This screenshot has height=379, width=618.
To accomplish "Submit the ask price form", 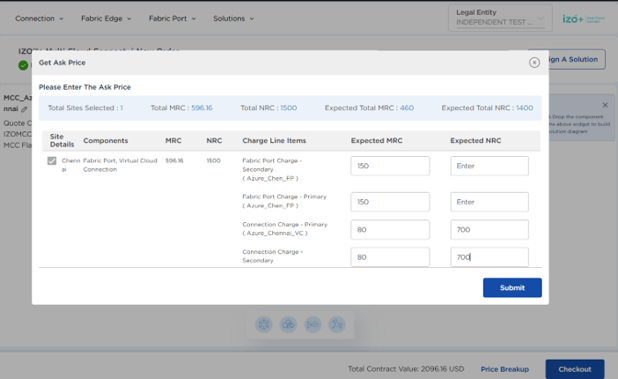I will [512, 288].
